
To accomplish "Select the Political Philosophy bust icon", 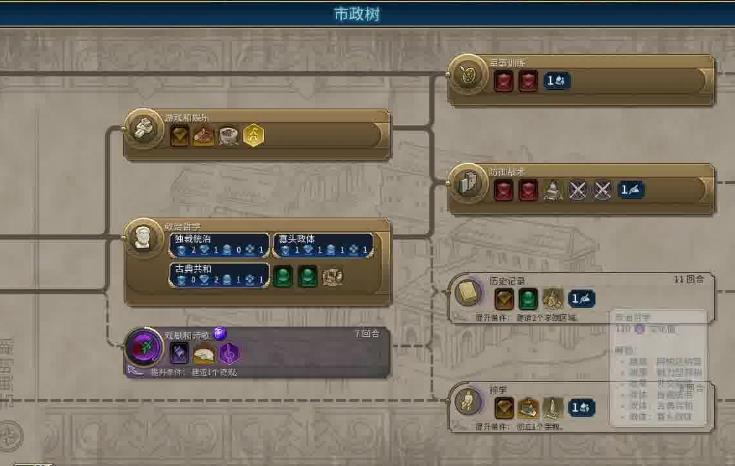I will click(143, 238).
